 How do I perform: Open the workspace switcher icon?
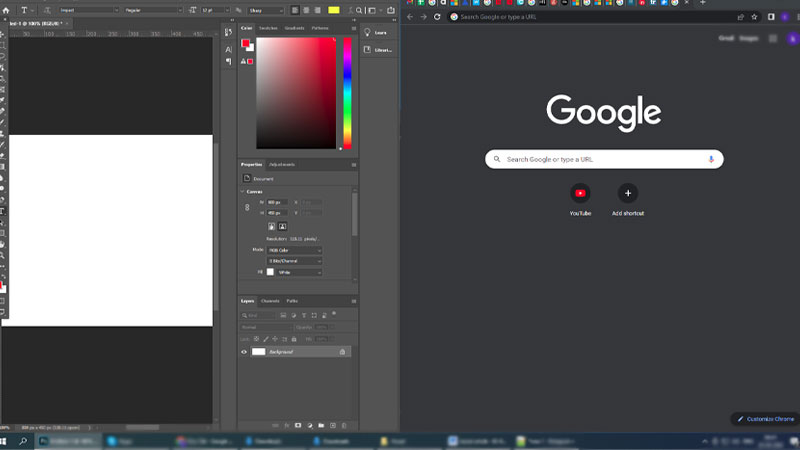373,10
